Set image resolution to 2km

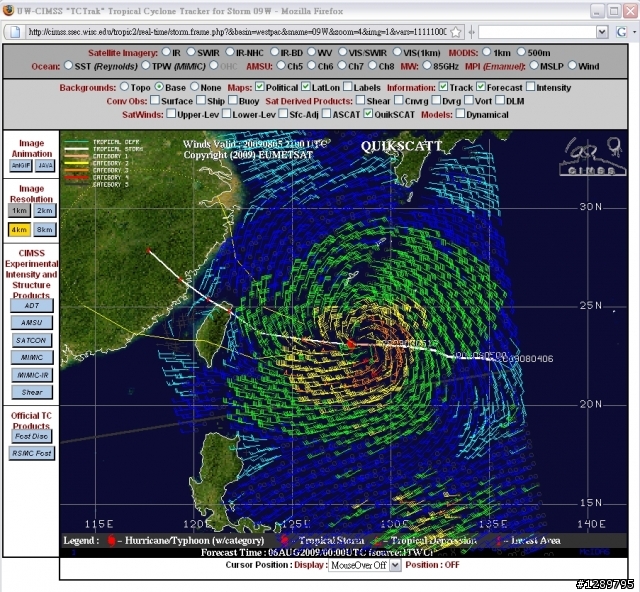coord(44,211)
